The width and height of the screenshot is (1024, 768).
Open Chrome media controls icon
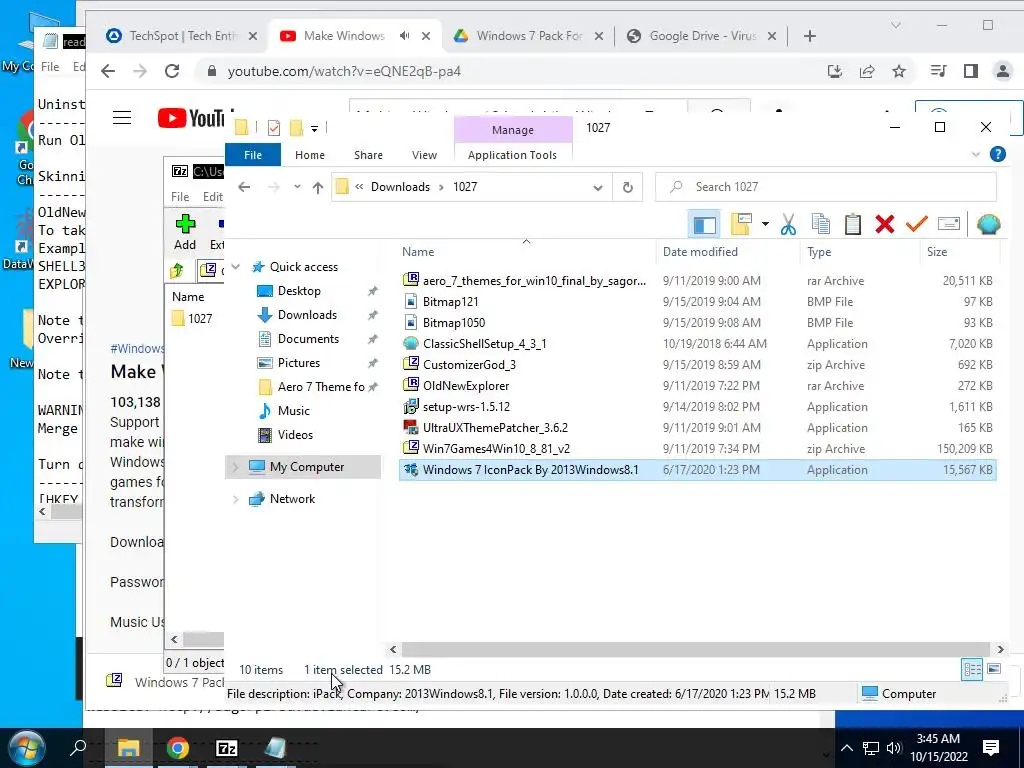938,71
